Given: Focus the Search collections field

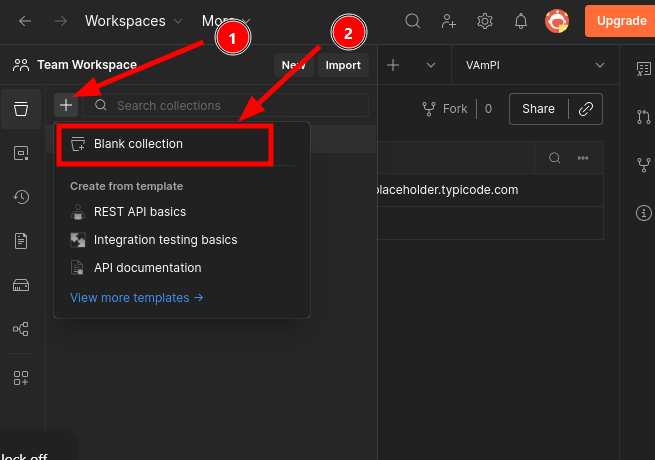Looking at the screenshot, I should (x=226, y=105).
